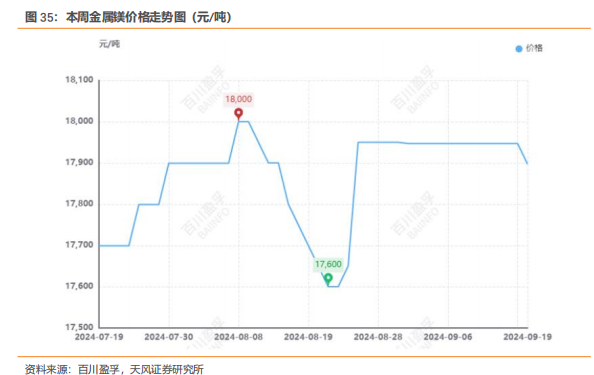This screenshot has height=375, width=594.
Task: Click y-axis label 17,800
Action: point(79,204)
